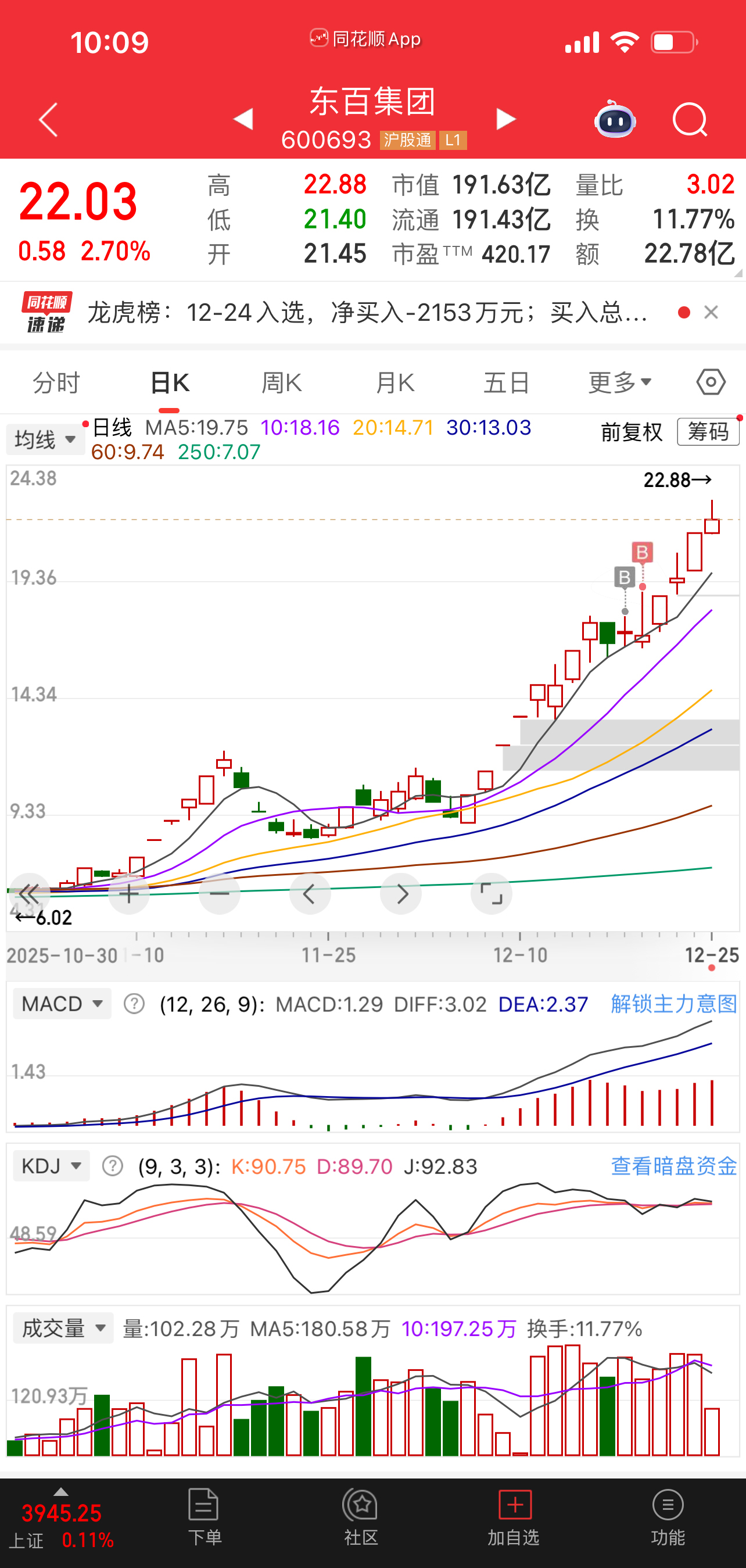Open 社区 community page
This screenshot has height=1568, width=746.
coord(360,1517)
